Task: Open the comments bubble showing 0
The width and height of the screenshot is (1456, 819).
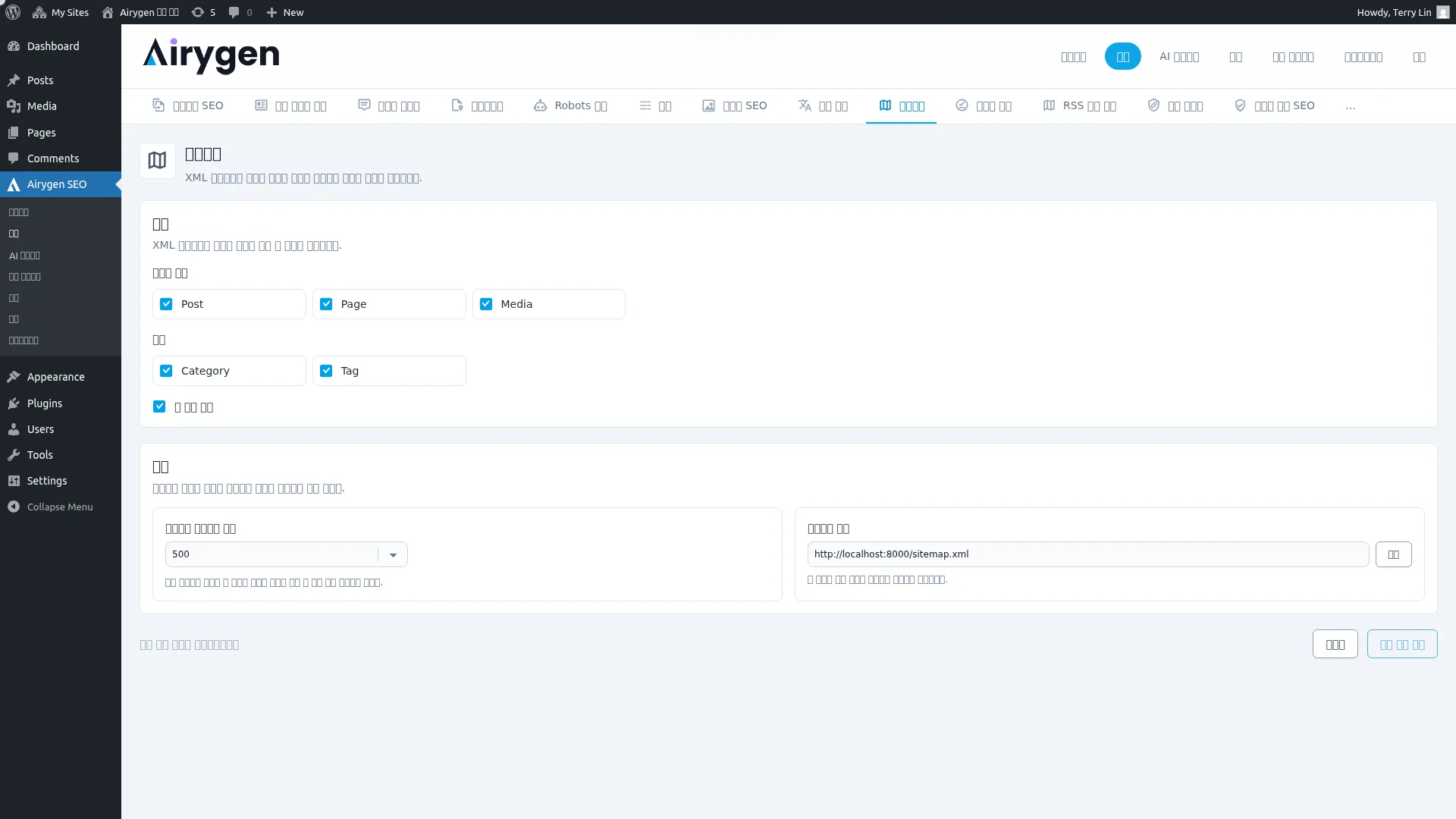Action: (x=240, y=12)
